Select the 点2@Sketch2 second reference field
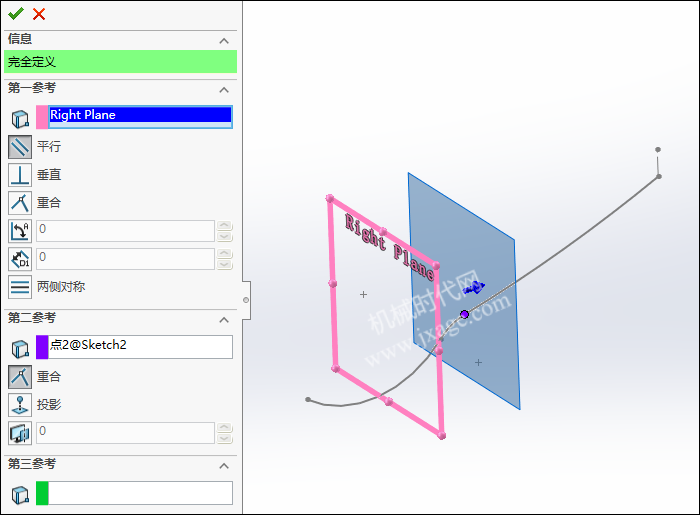Viewport: 700px width, 515px height. [x=141, y=347]
